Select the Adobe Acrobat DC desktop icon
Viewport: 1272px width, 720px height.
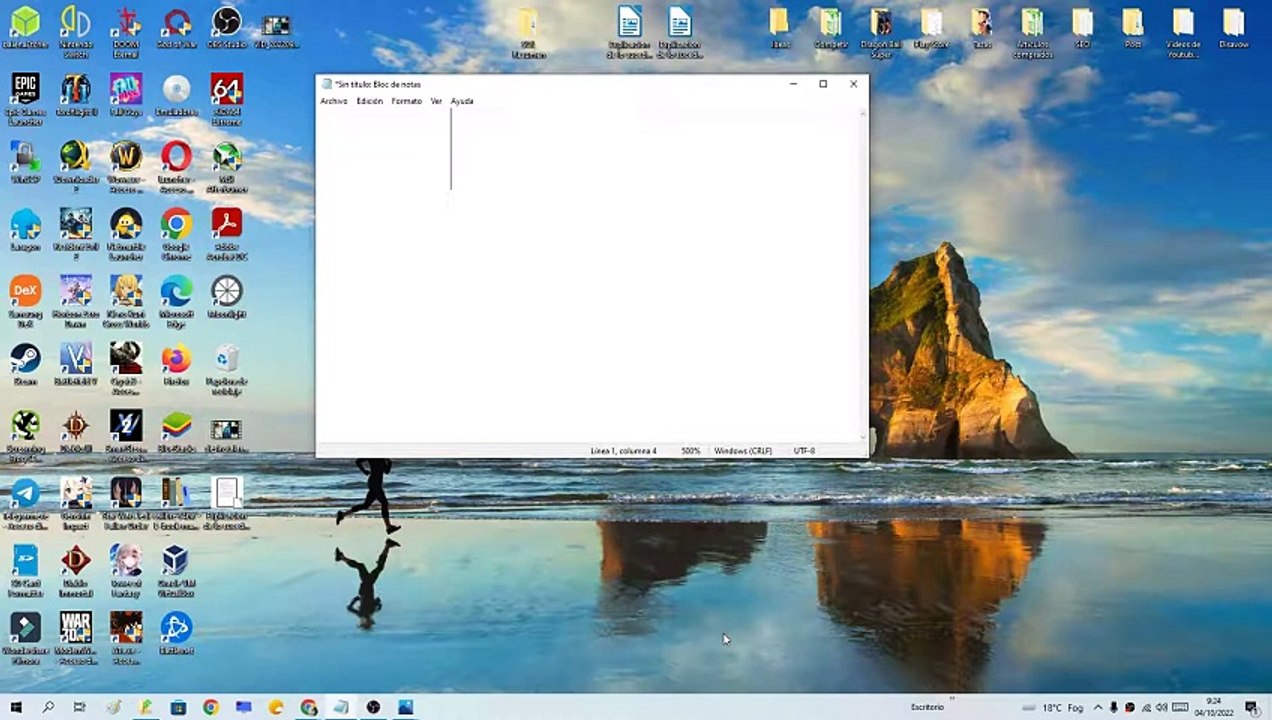(227, 233)
